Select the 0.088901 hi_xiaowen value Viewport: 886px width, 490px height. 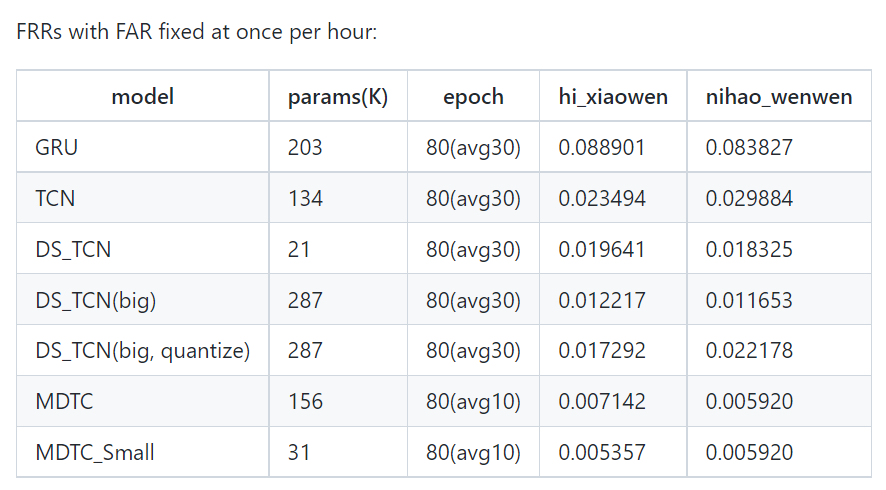click(602, 148)
